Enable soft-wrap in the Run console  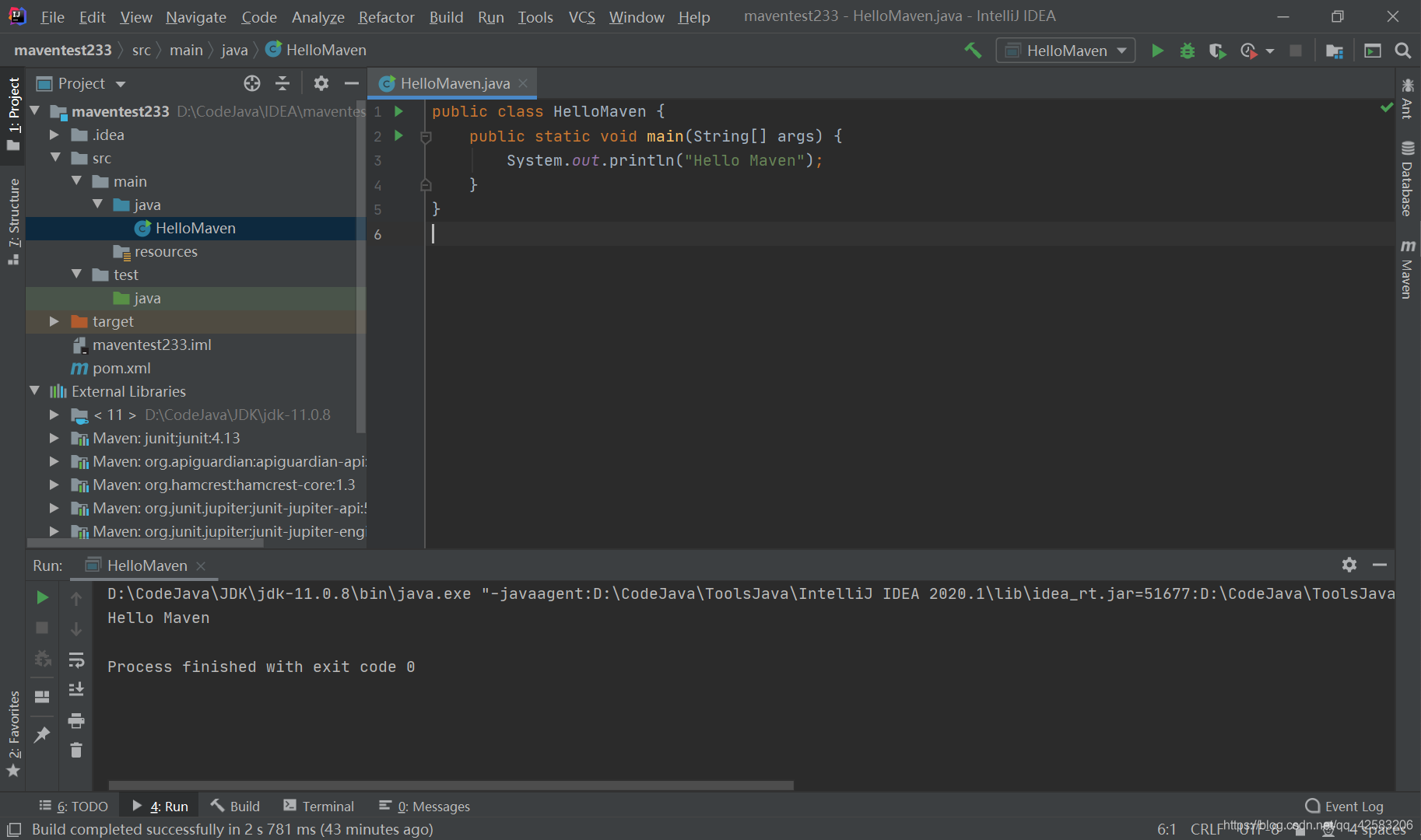[76, 659]
